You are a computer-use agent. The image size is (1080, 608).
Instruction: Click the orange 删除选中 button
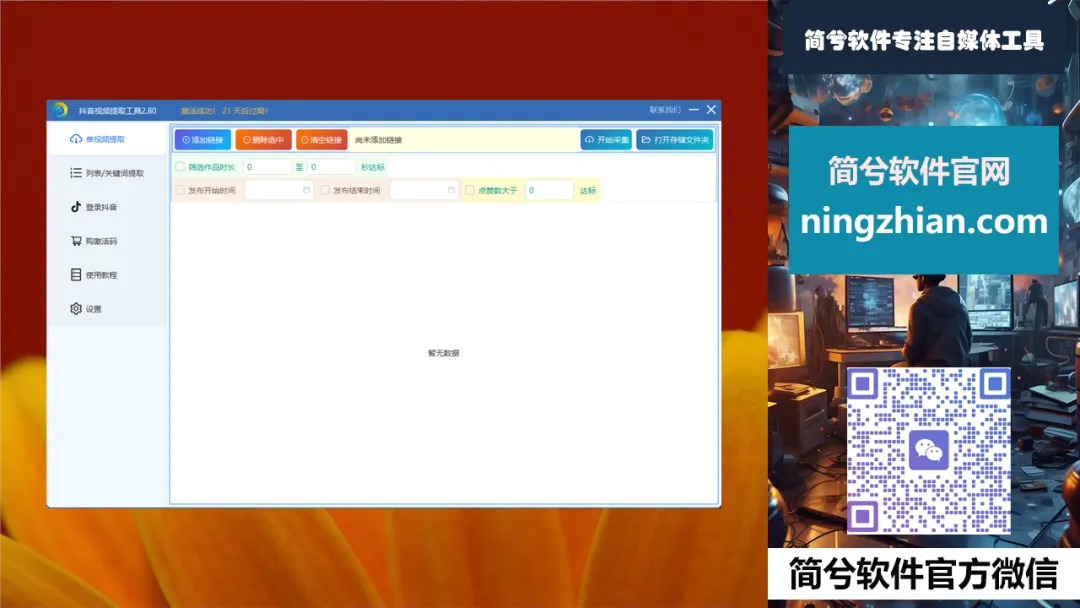pyautogui.click(x=263, y=140)
